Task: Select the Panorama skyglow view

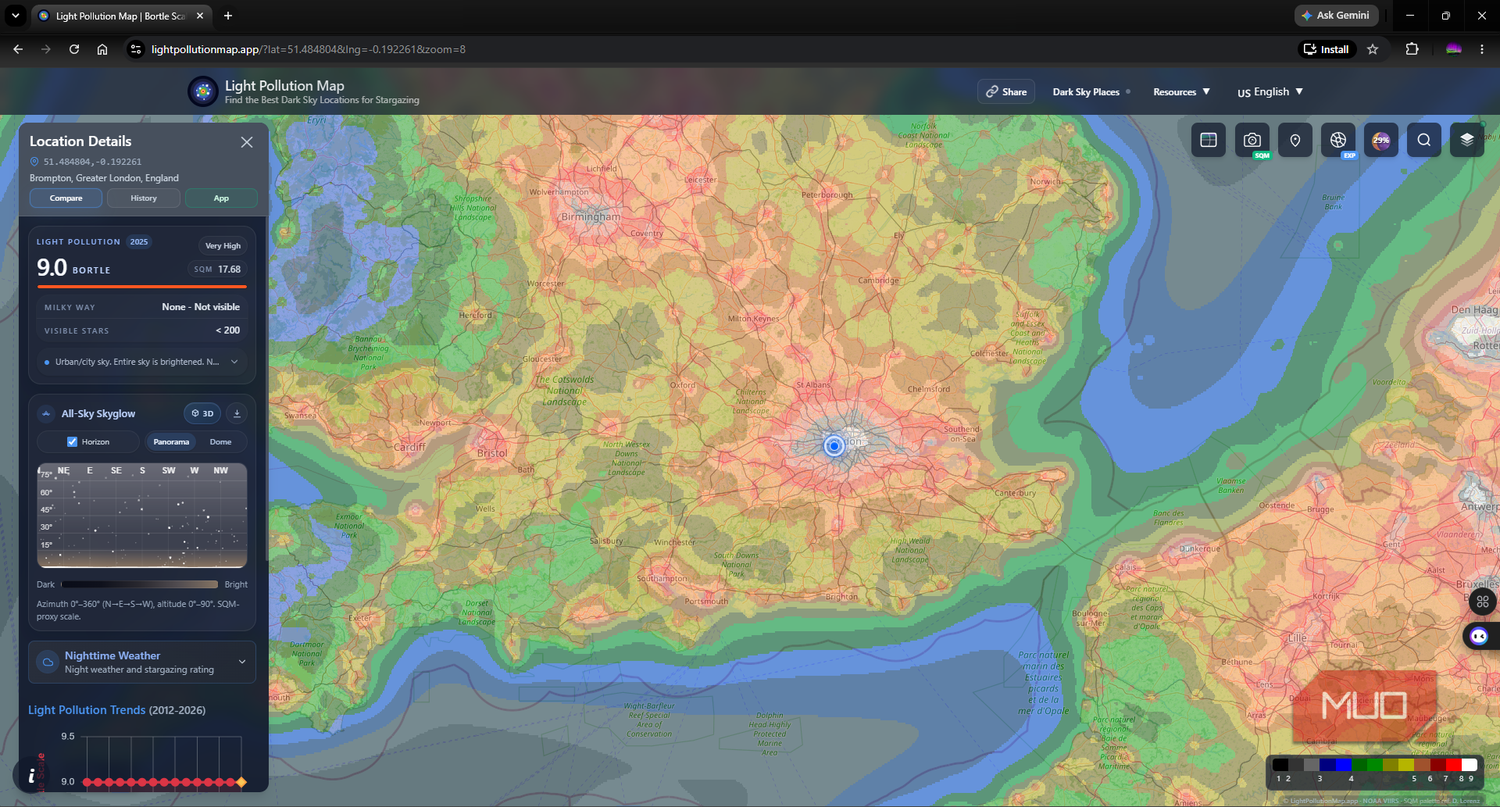Action: (x=172, y=442)
